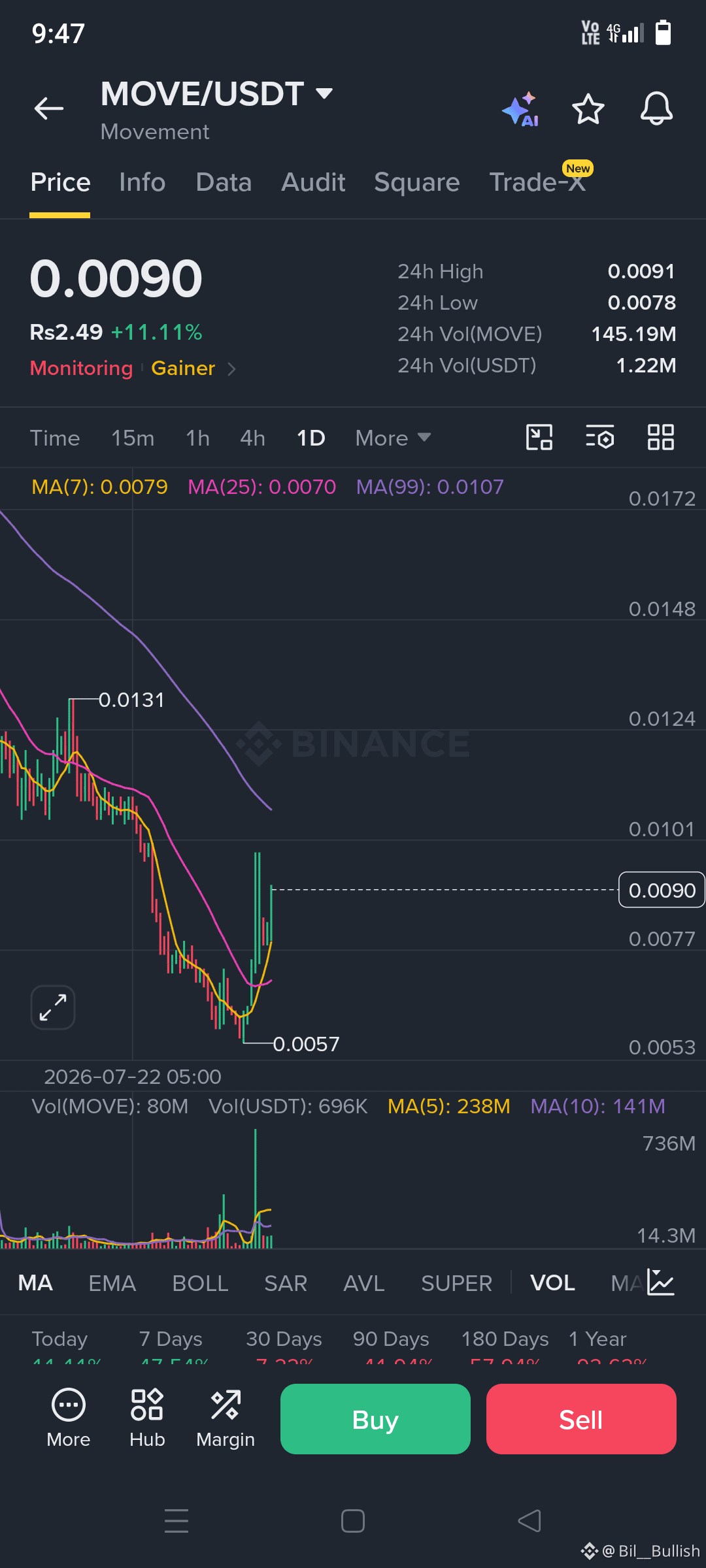Image resolution: width=706 pixels, height=1568 pixels.
Task: Expand chart to fullscreen
Action: 53,1007
